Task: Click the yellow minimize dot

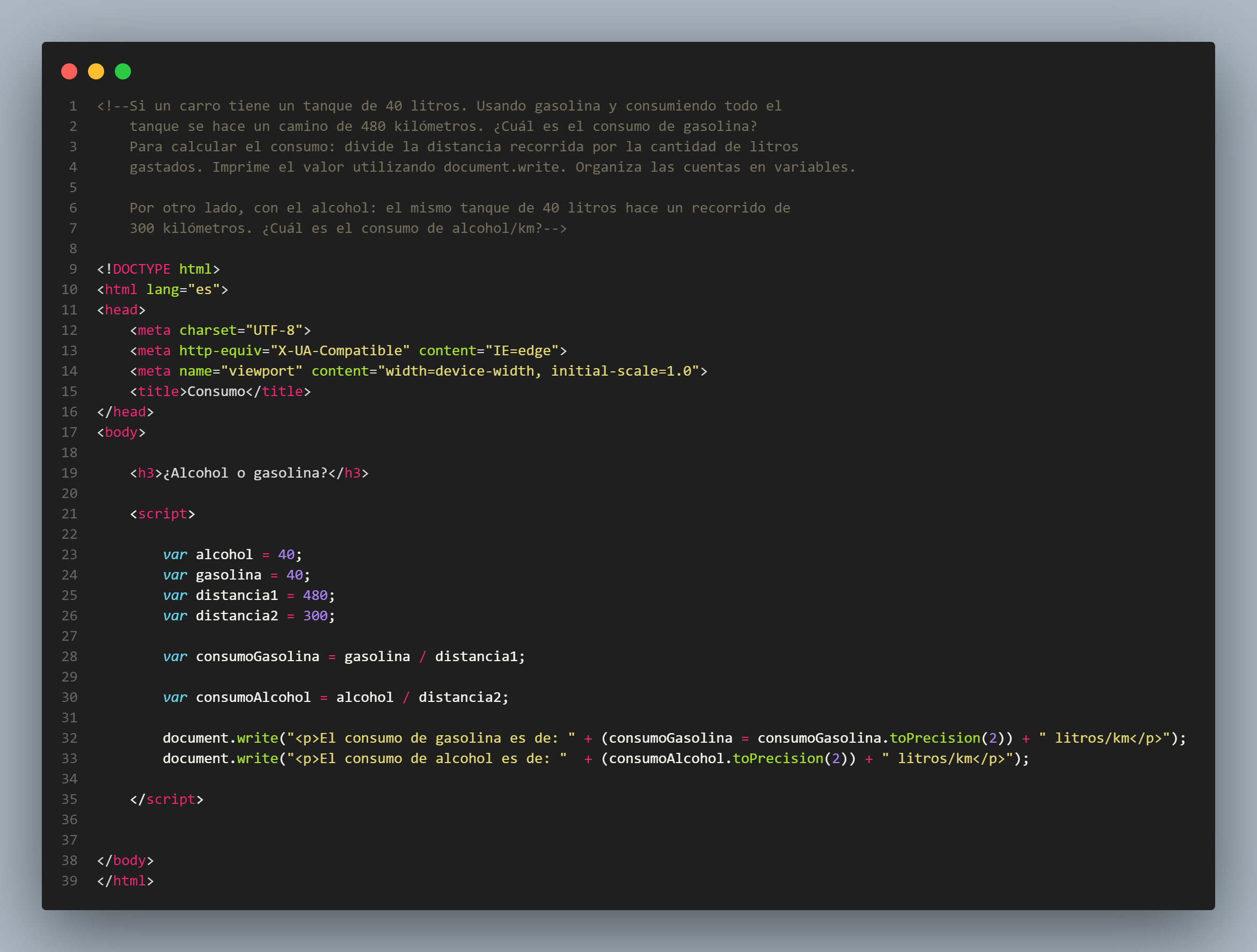Action: coord(96,71)
